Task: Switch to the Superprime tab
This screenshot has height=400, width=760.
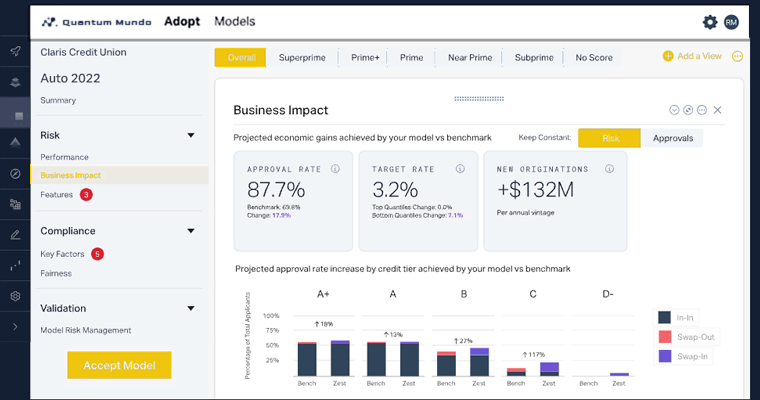Action: pos(302,58)
